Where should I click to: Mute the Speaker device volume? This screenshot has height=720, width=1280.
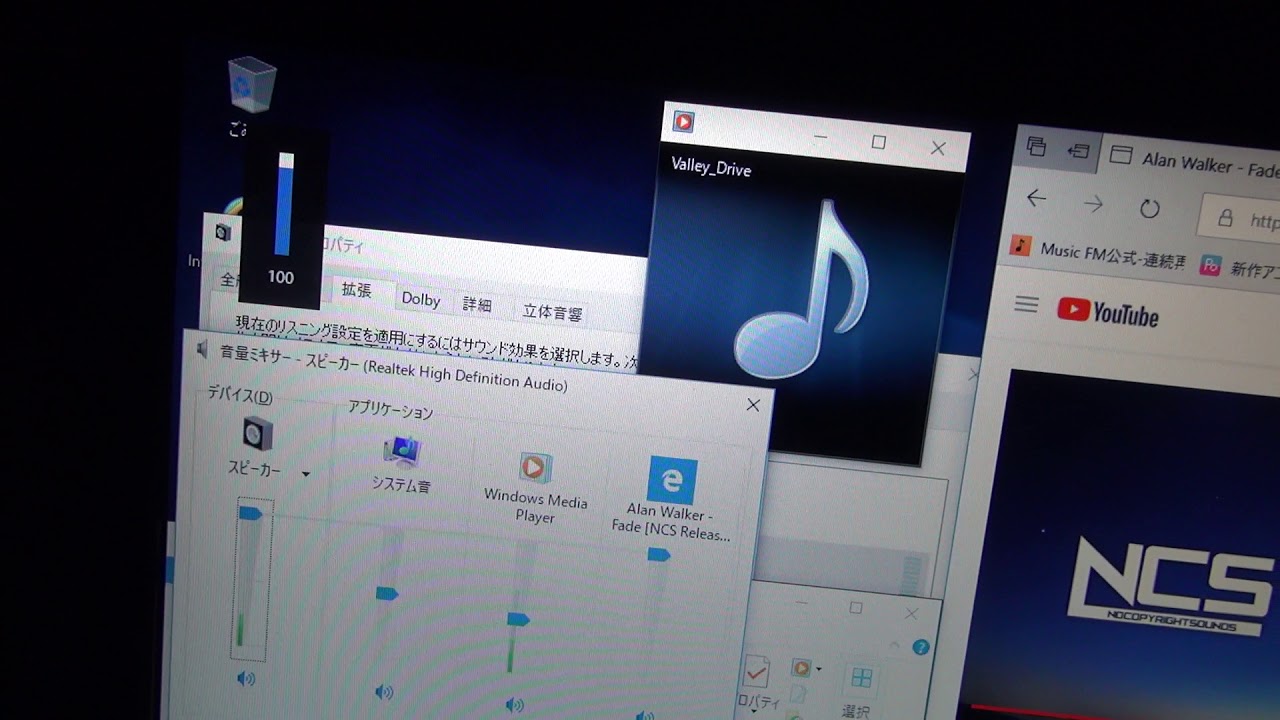tap(246, 679)
